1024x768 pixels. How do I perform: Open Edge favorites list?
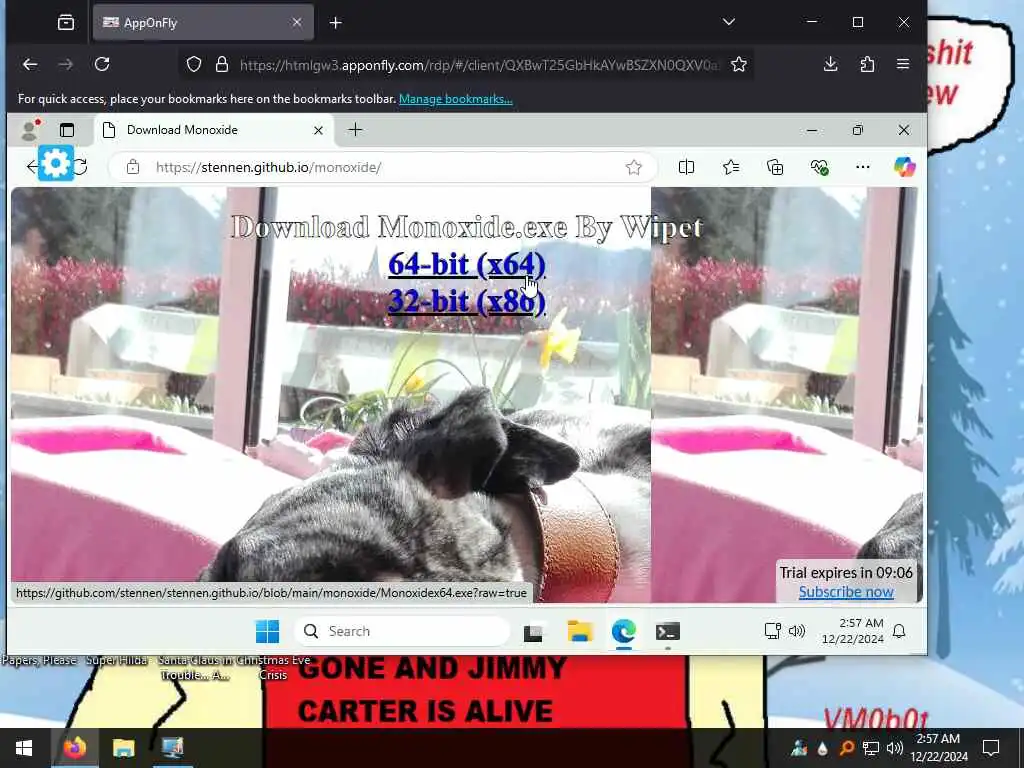point(731,167)
